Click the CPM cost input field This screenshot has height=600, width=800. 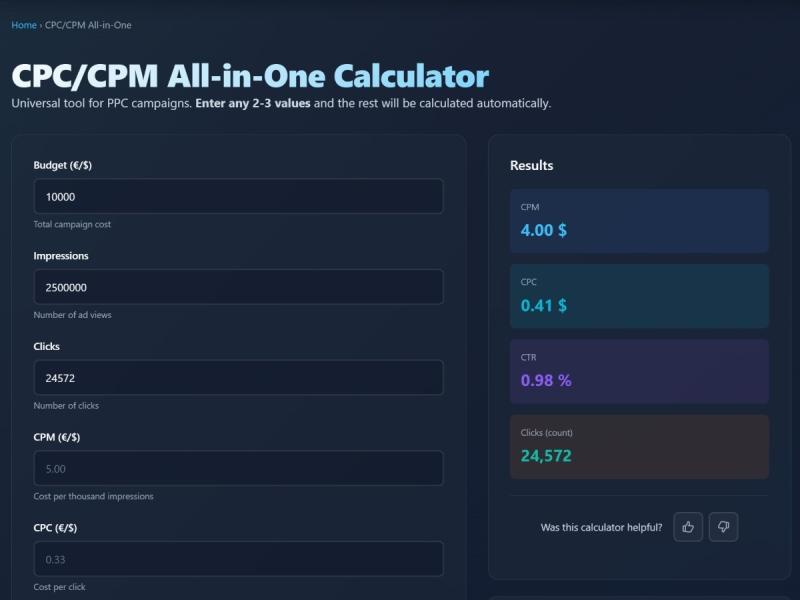coord(238,468)
